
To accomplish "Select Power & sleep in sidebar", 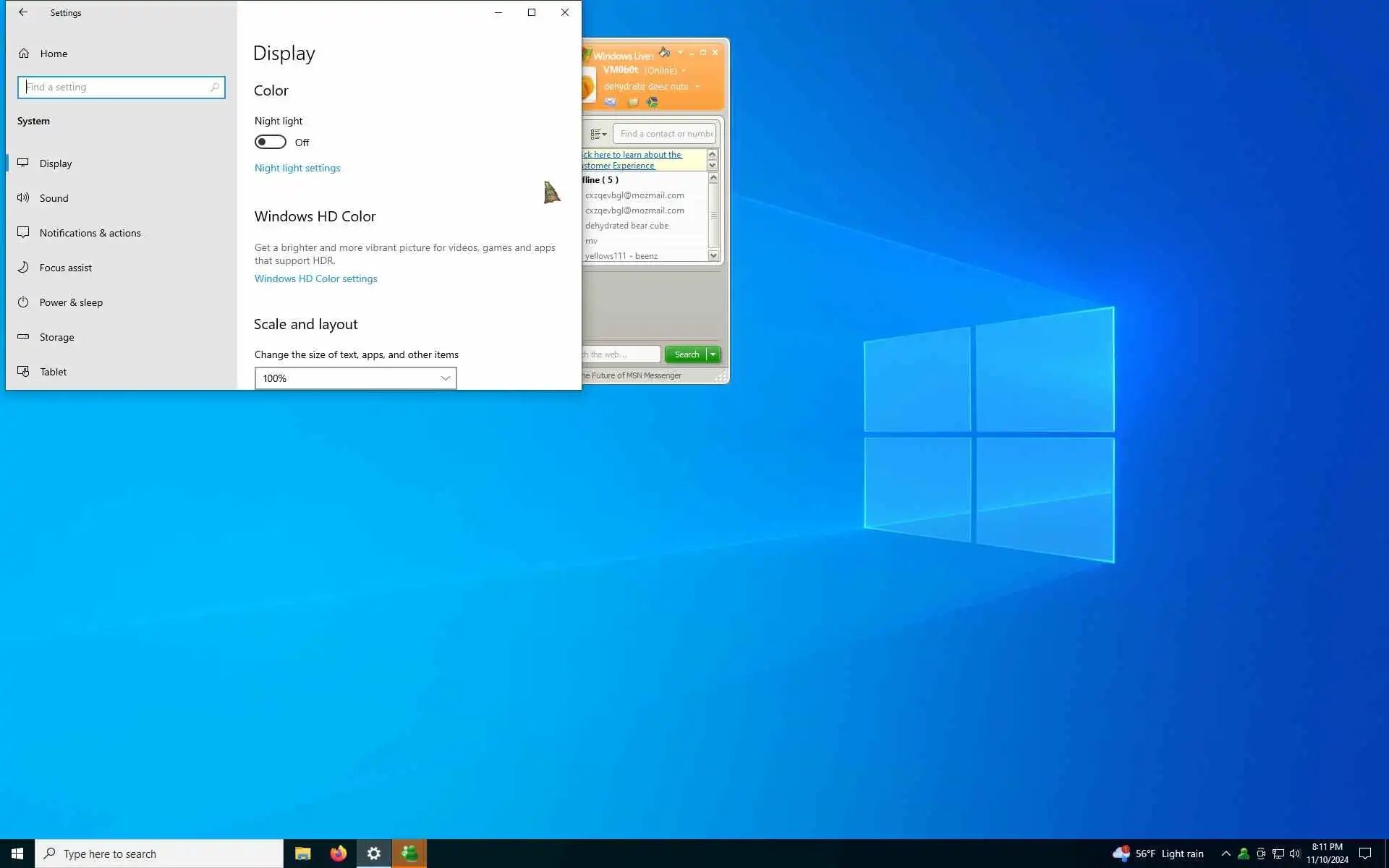I will point(71,302).
